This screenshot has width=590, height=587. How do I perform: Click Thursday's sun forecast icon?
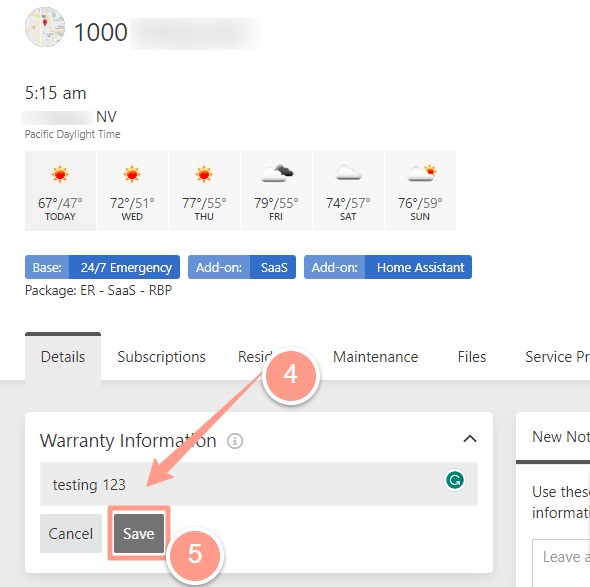pos(204,174)
